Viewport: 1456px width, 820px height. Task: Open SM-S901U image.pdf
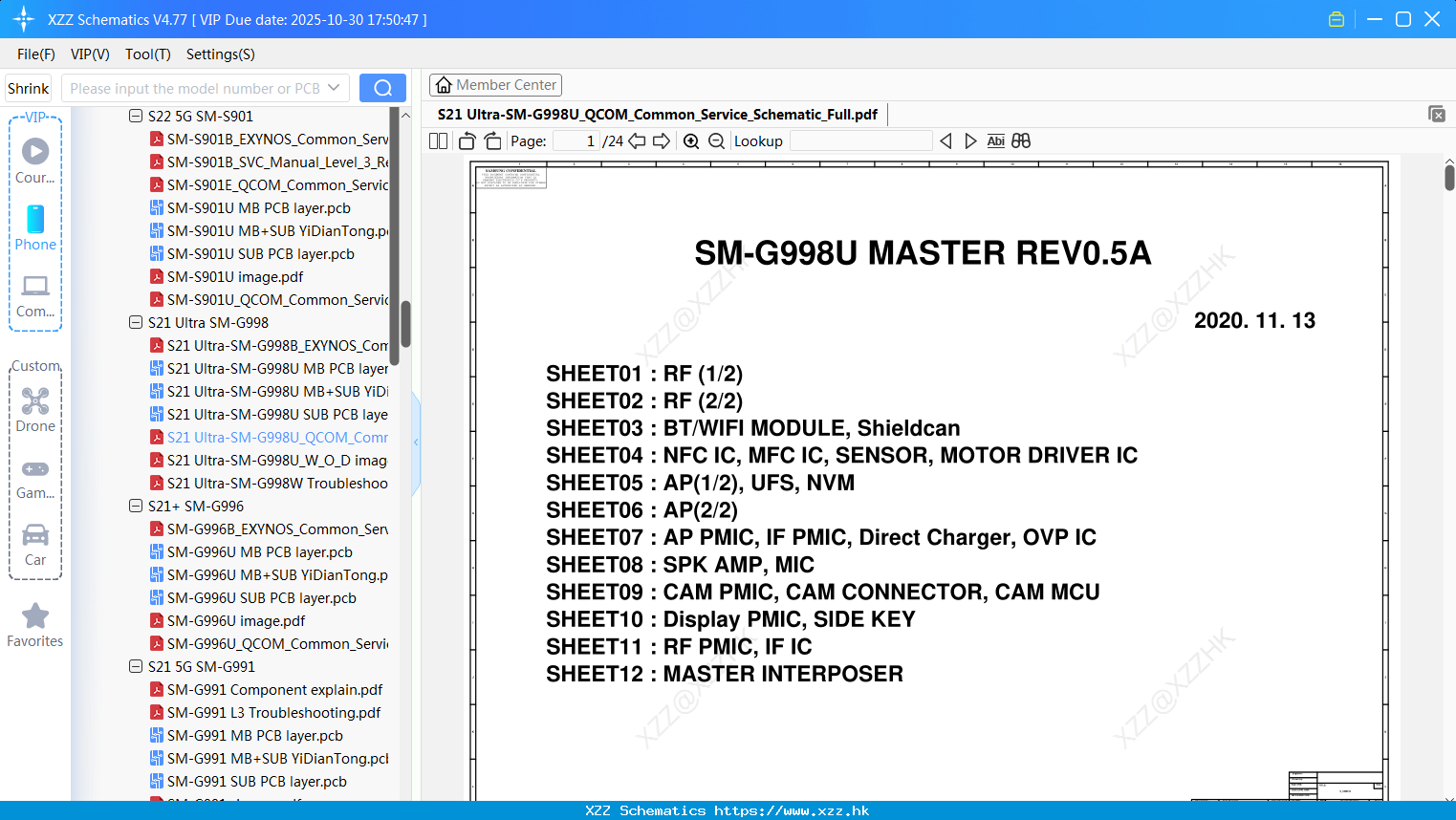click(235, 277)
